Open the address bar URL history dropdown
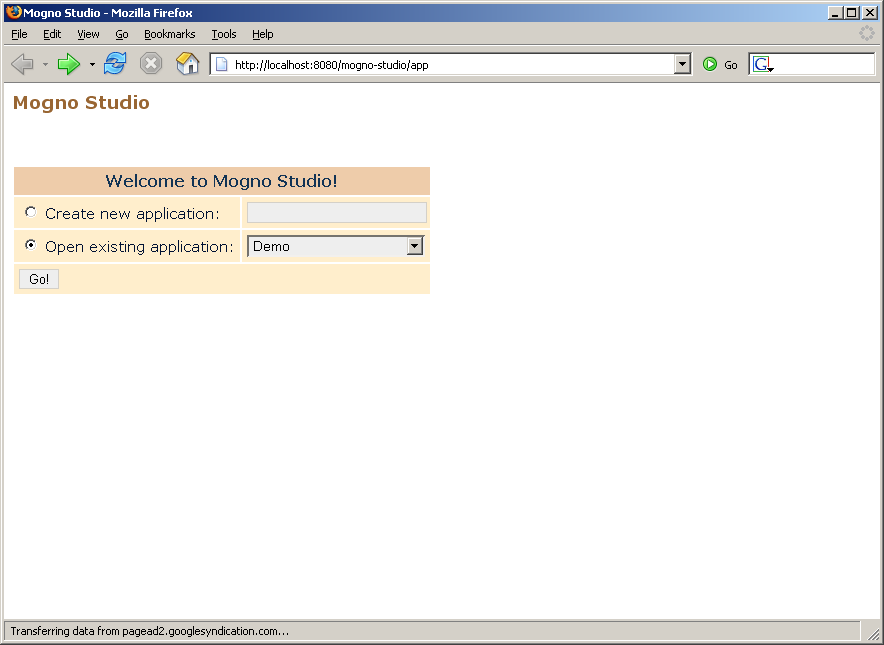This screenshot has height=645, width=884. click(683, 64)
